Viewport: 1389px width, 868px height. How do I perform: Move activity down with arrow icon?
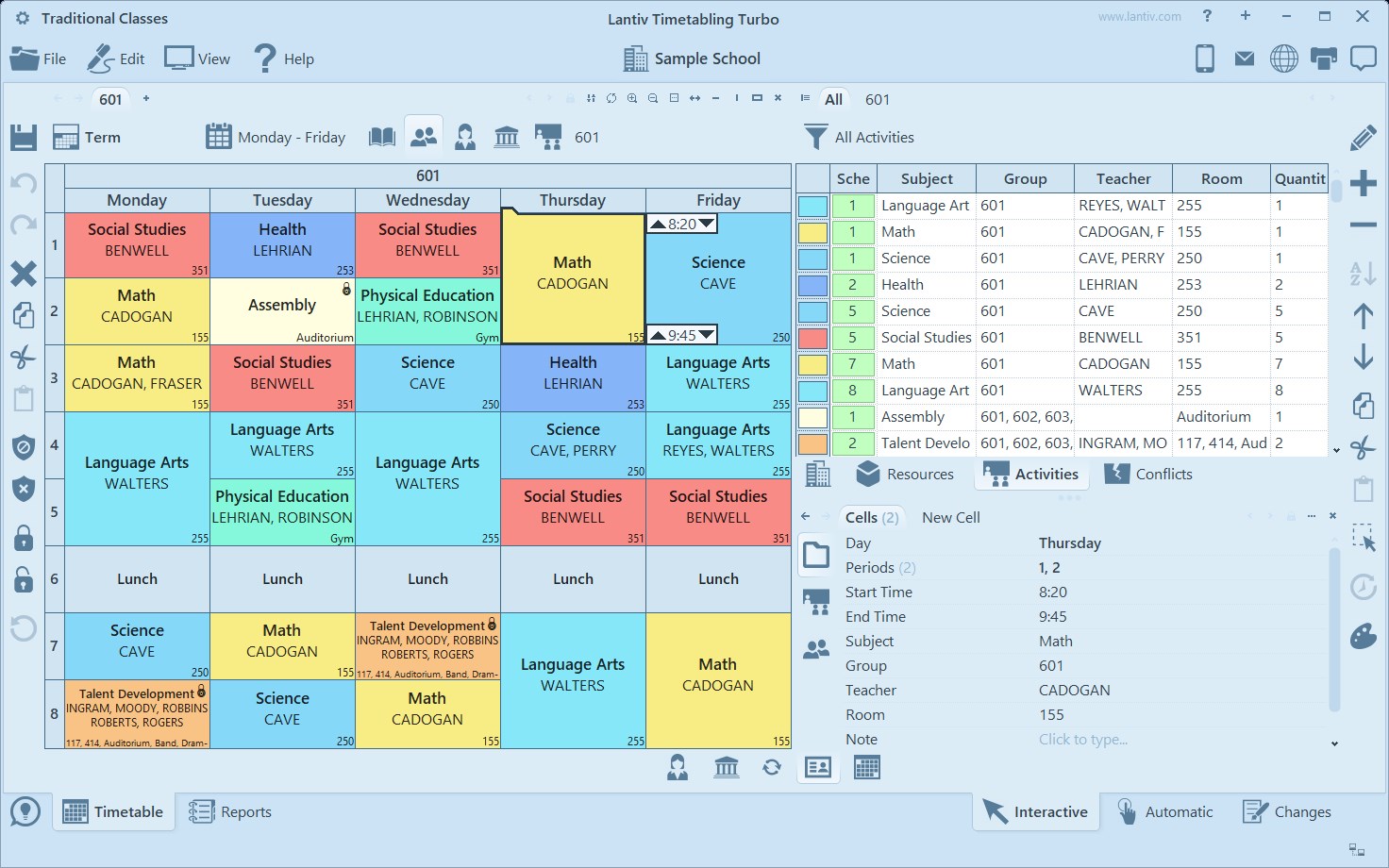[x=1363, y=357]
